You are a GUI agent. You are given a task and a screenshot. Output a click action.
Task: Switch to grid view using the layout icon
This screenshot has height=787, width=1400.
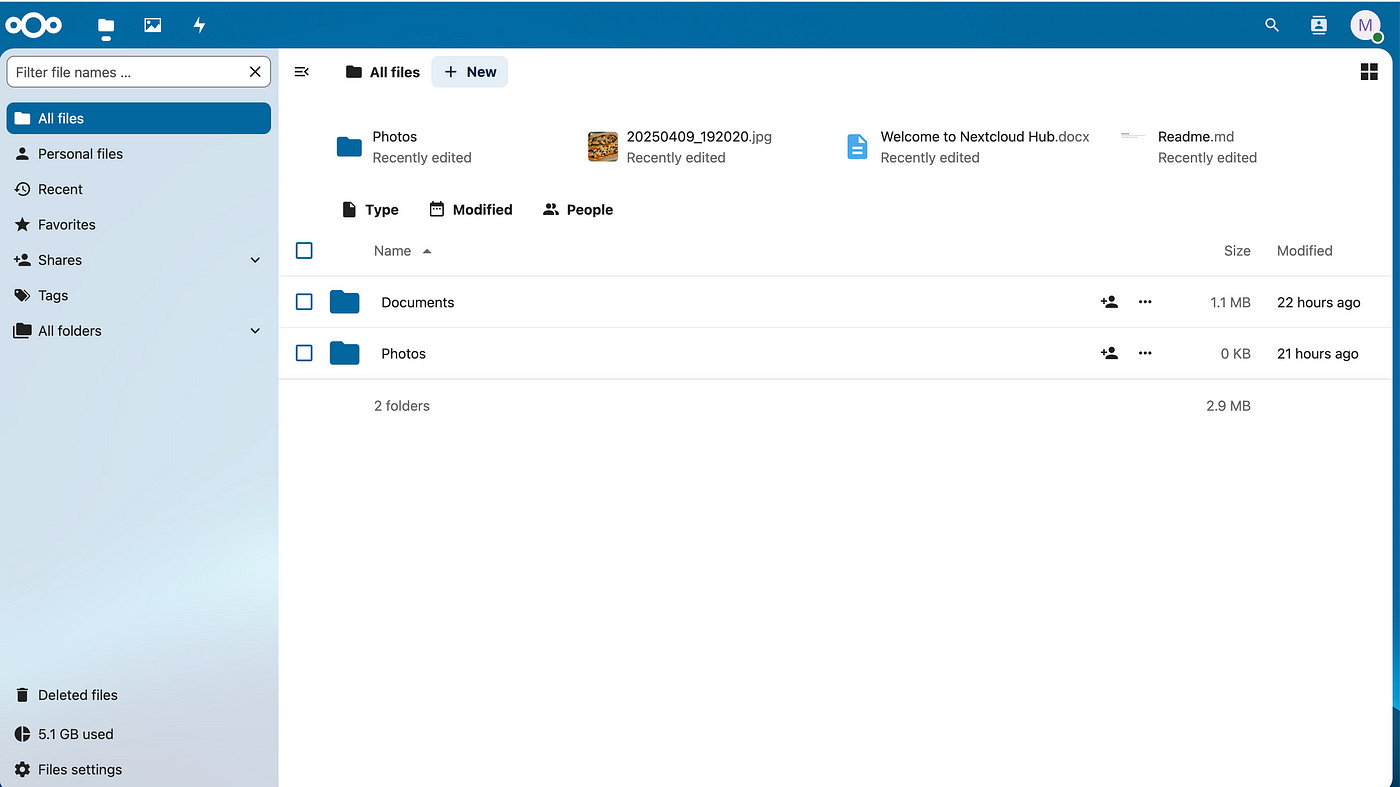coord(1368,71)
